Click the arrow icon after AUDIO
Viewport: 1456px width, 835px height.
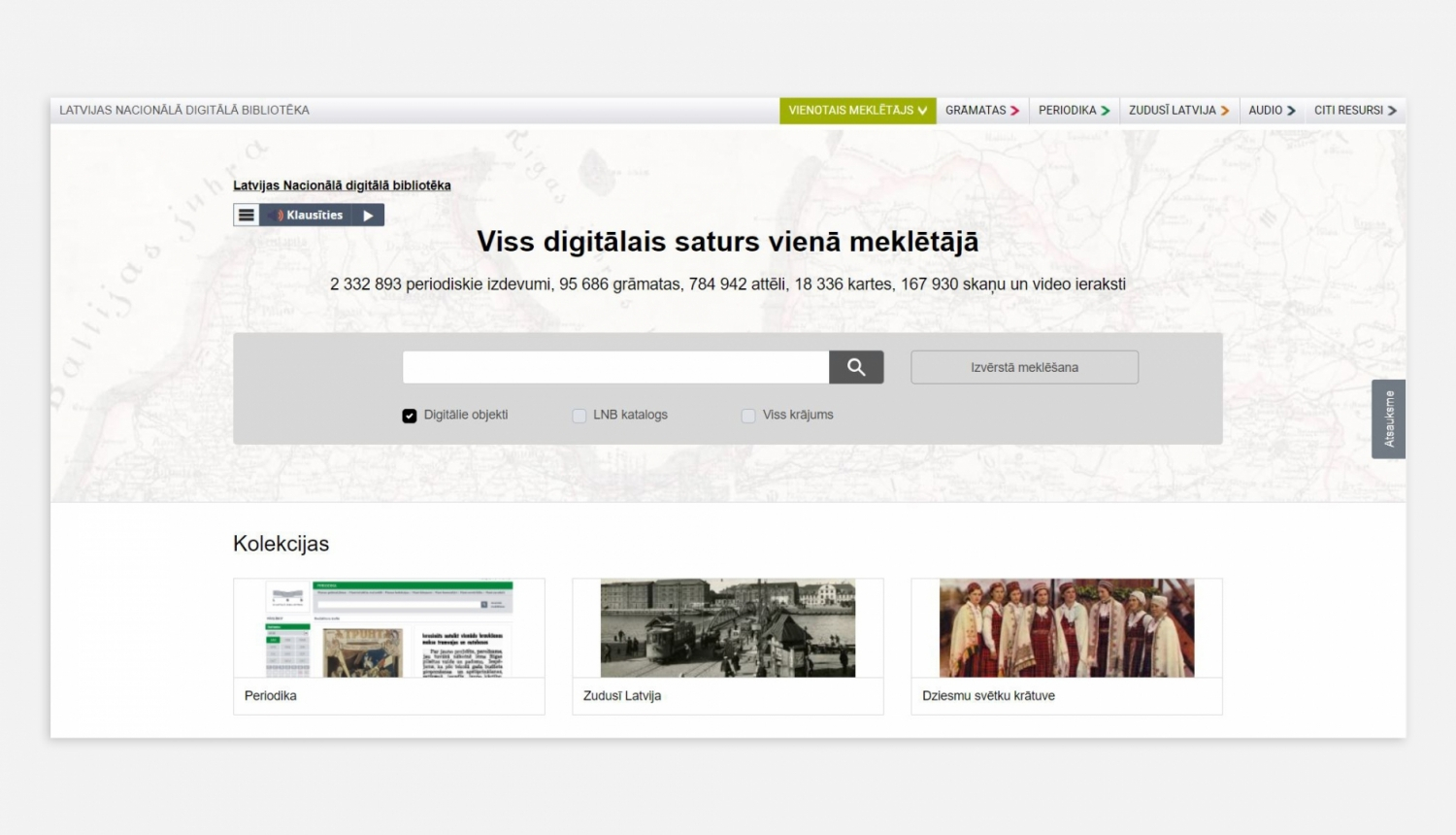tap(1292, 110)
